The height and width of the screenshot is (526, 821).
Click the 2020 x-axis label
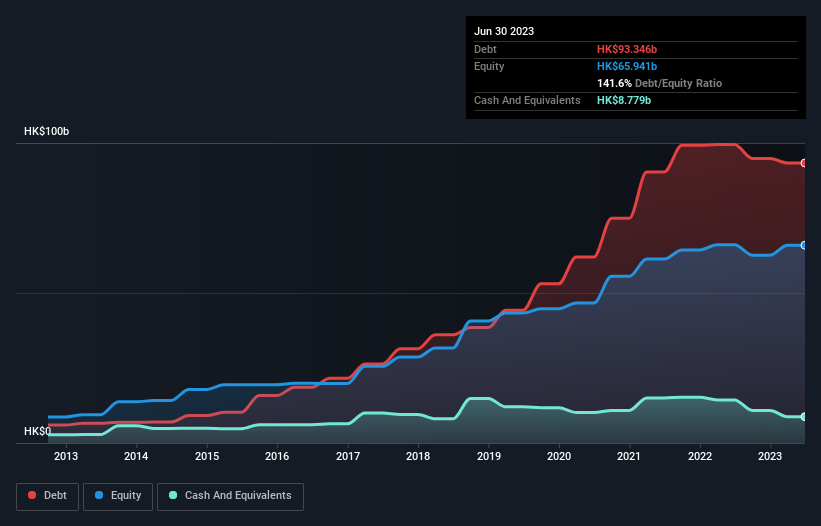point(559,456)
